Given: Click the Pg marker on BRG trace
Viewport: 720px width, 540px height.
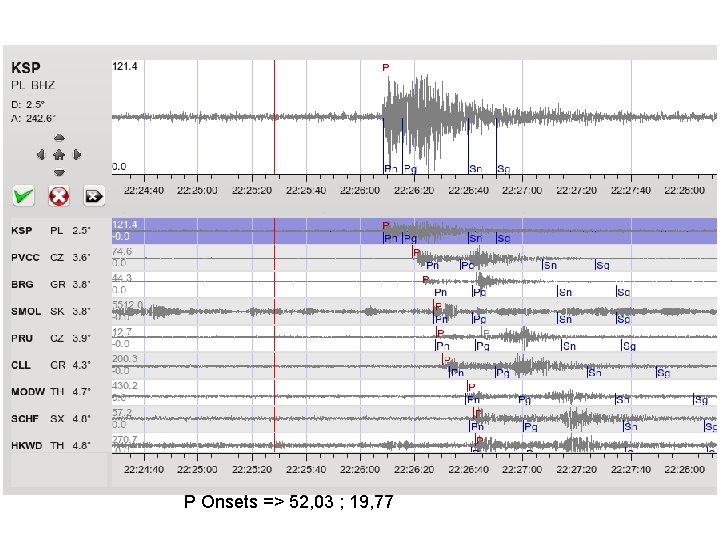Looking at the screenshot, I should pos(480,292).
